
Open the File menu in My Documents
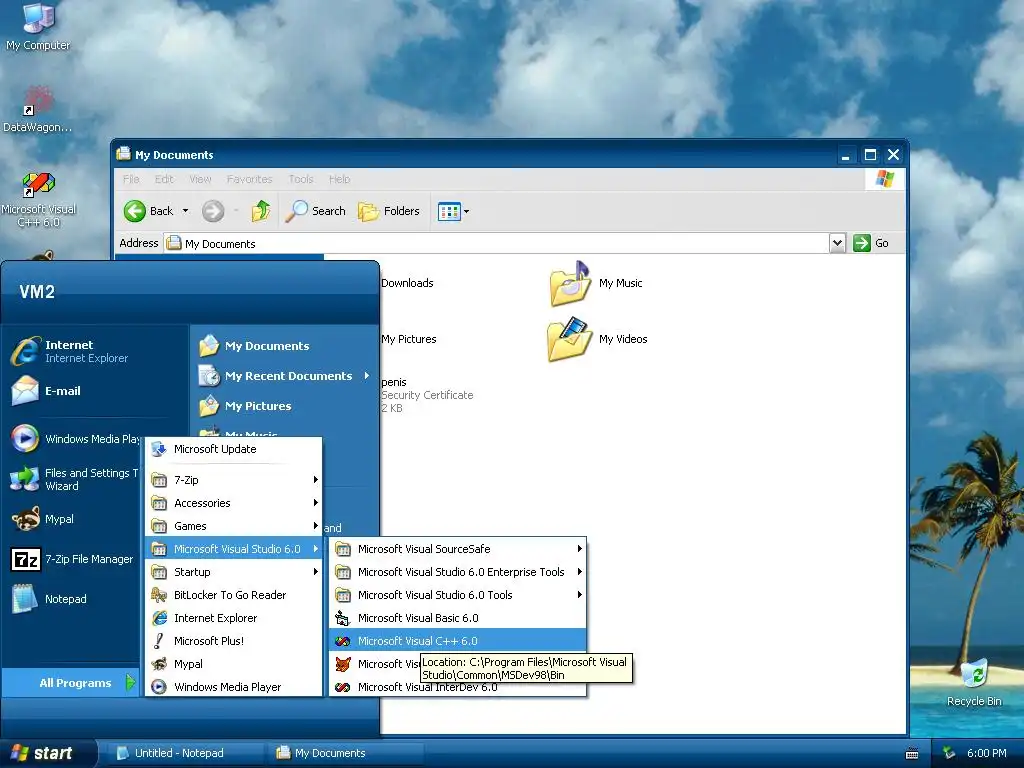[131, 179]
